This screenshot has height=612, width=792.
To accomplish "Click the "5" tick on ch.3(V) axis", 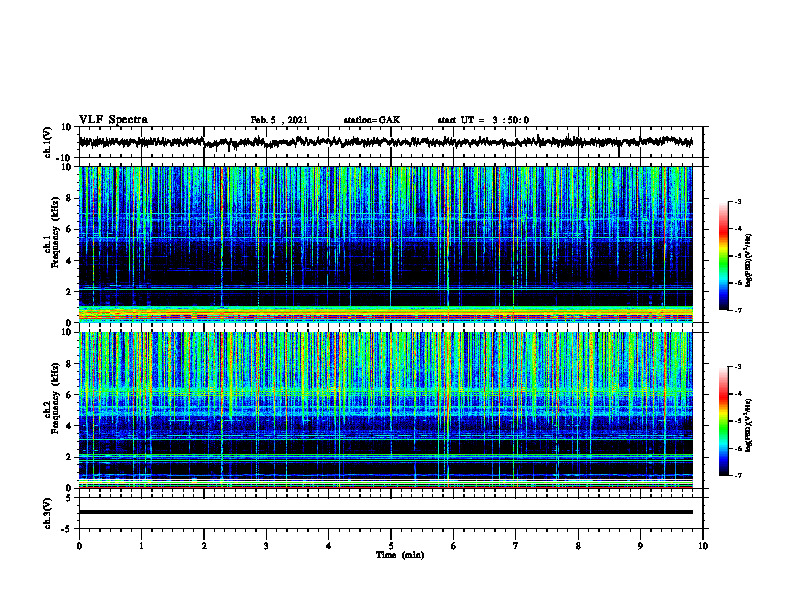I will pyautogui.click(x=69, y=498).
